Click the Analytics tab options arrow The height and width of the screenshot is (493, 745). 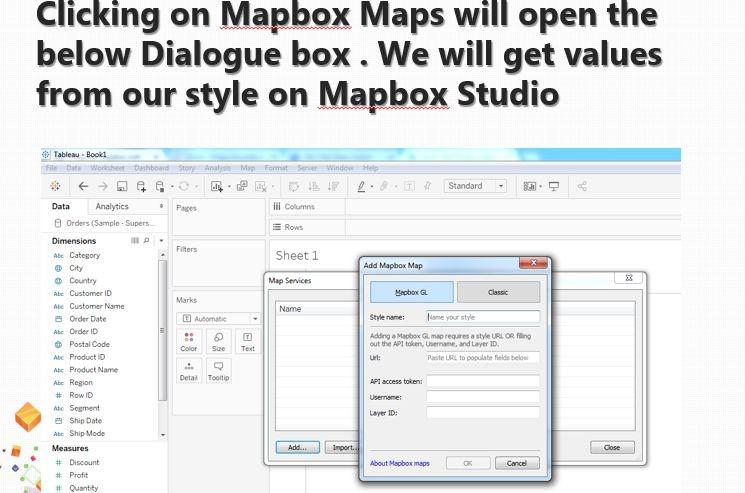pos(162,206)
